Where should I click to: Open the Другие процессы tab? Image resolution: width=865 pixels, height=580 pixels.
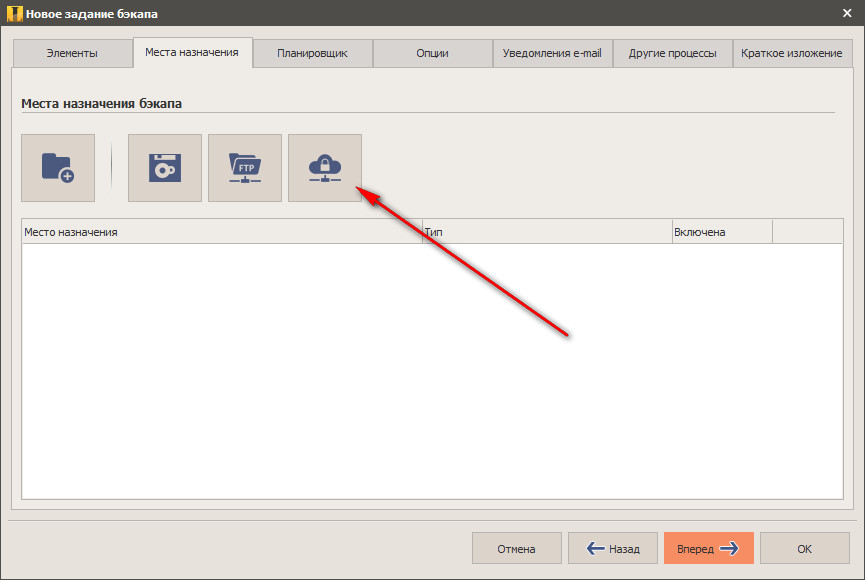(x=672, y=54)
